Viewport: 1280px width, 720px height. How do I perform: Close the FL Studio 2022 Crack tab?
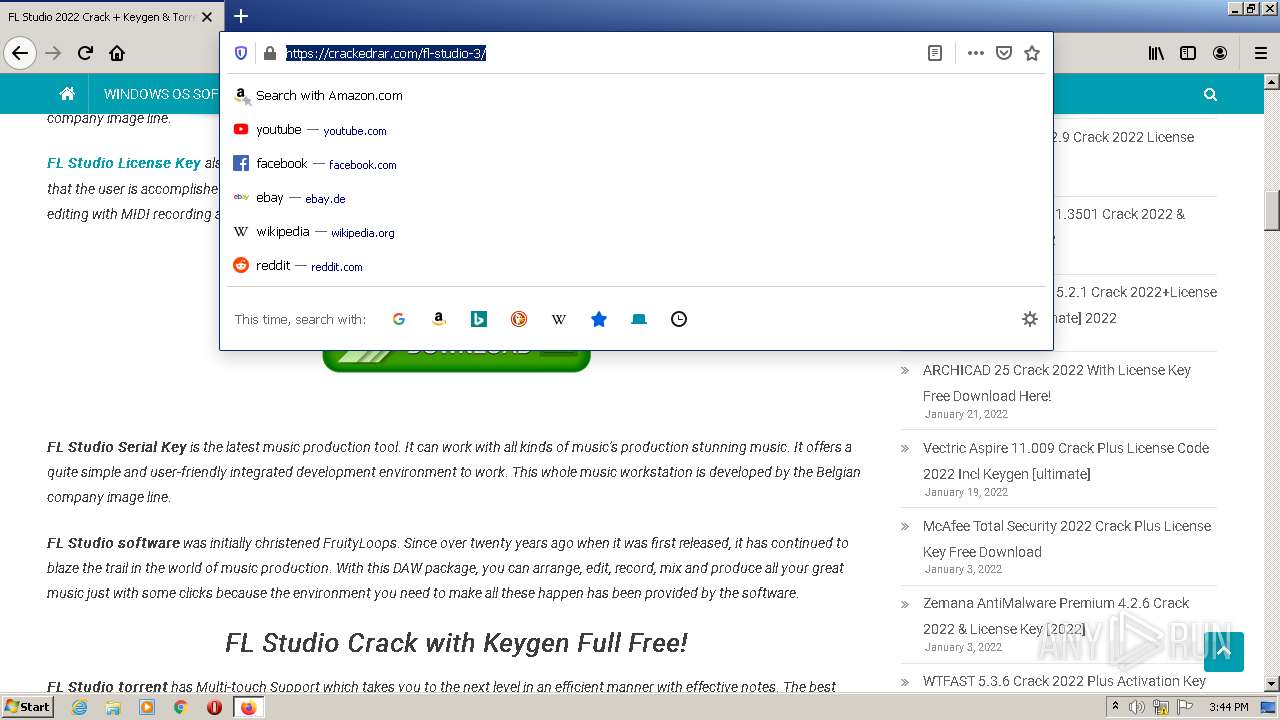(207, 17)
